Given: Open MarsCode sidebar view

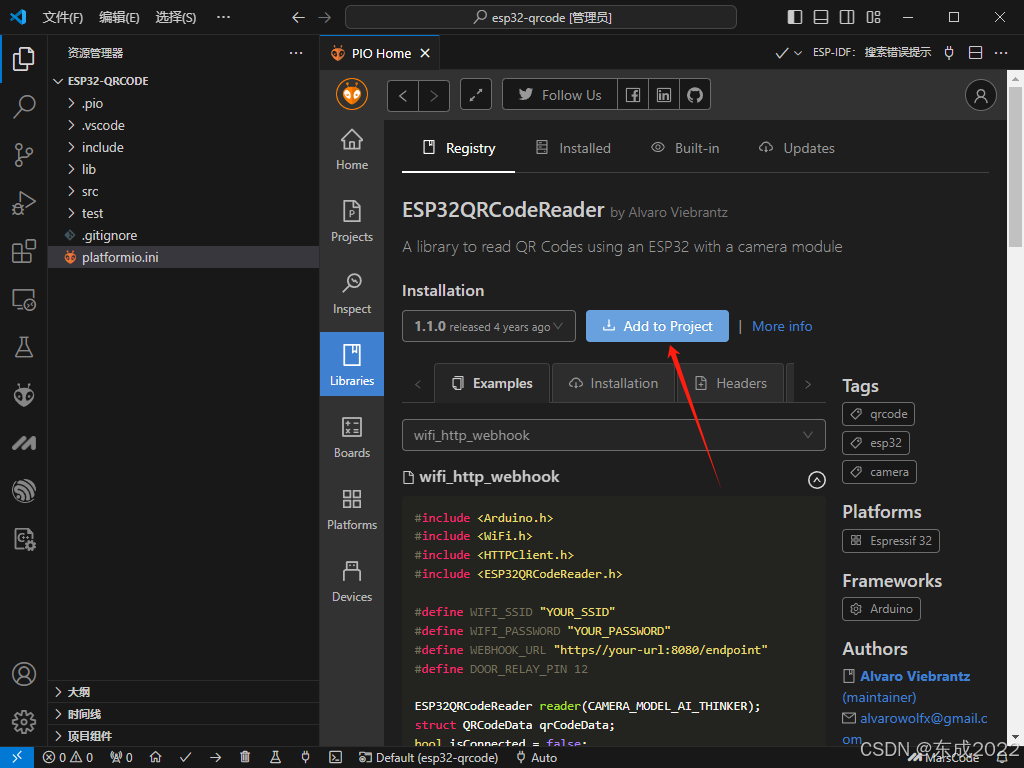Looking at the screenshot, I should [x=24, y=443].
